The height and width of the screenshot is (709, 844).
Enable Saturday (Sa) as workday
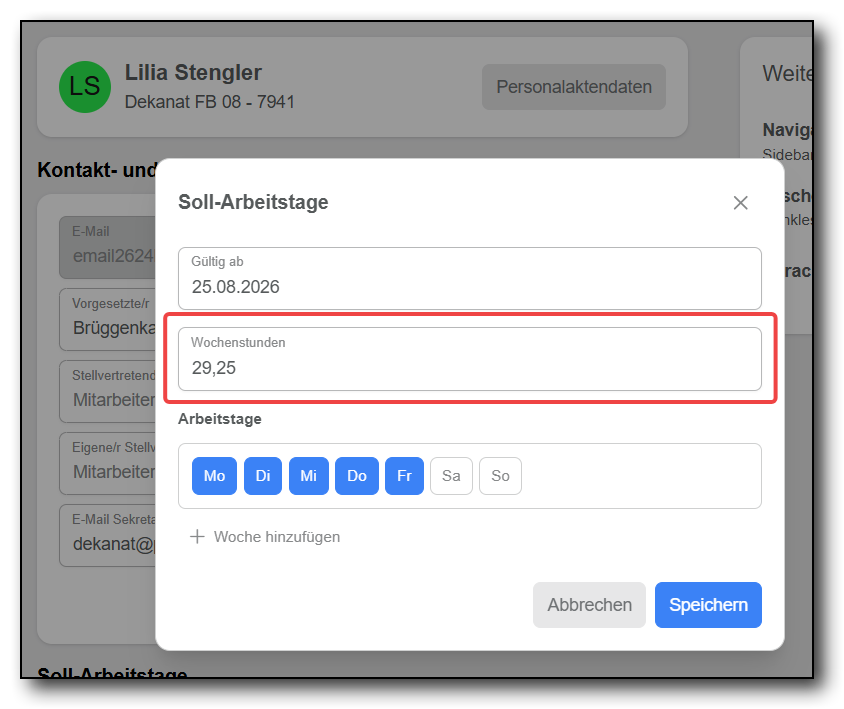(x=451, y=476)
